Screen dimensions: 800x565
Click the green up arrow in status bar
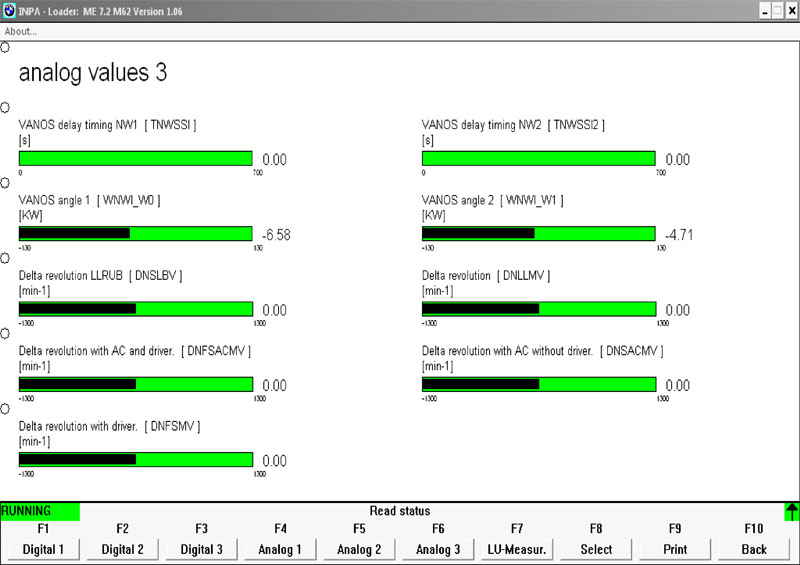point(791,512)
